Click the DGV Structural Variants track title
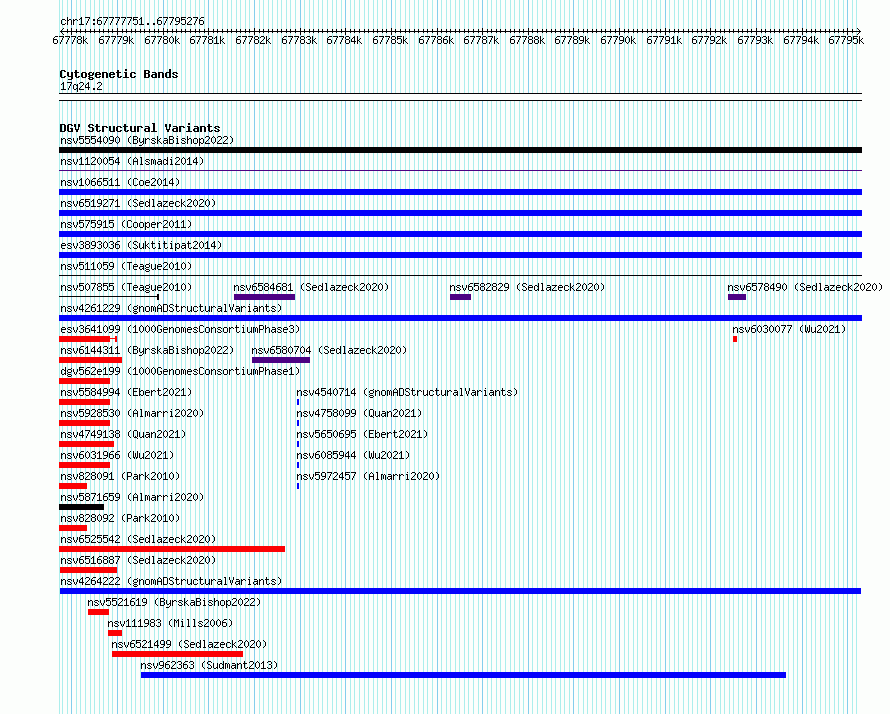The height and width of the screenshot is (714, 890). tap(140, 128)
